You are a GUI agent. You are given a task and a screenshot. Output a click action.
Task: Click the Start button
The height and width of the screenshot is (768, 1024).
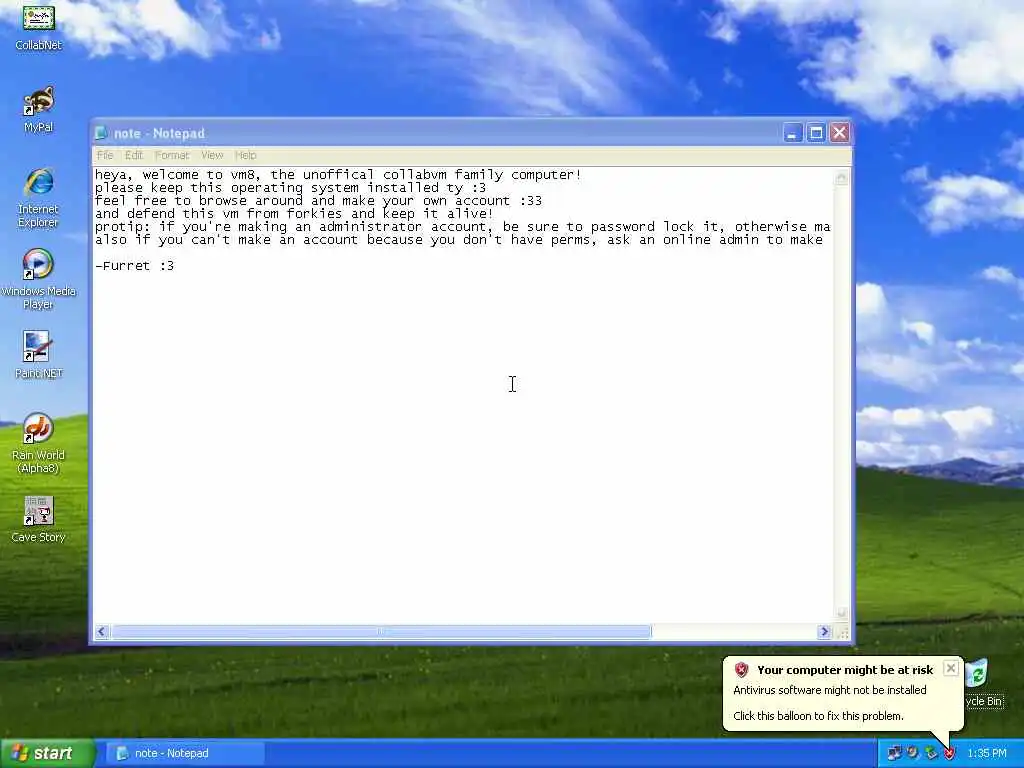[x=47, y=753]
